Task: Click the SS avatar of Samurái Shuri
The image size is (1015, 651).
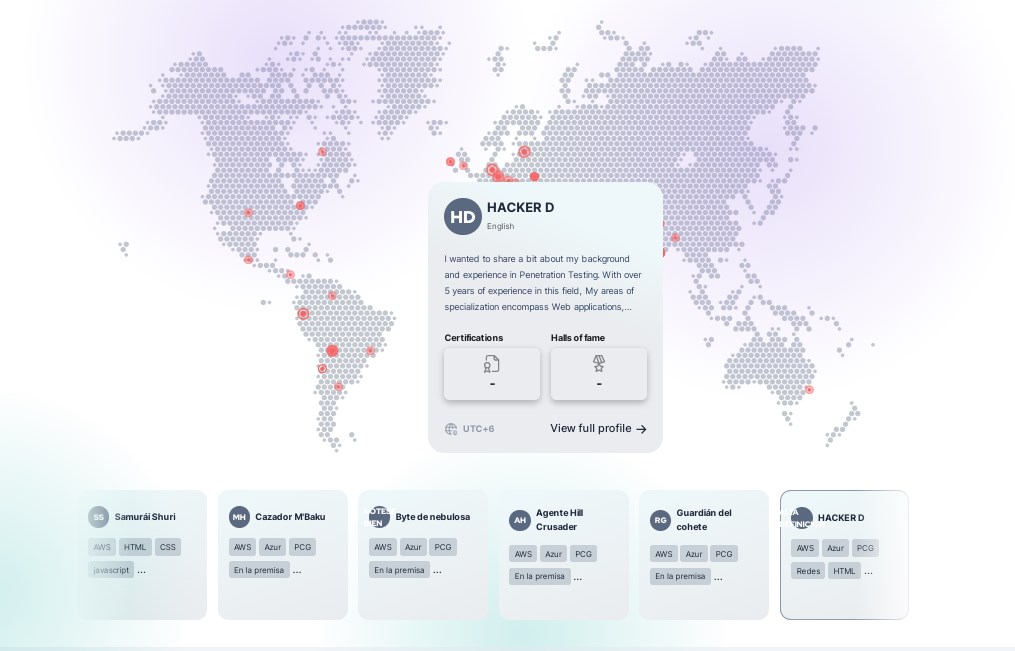Action: [x=98, y=517]
